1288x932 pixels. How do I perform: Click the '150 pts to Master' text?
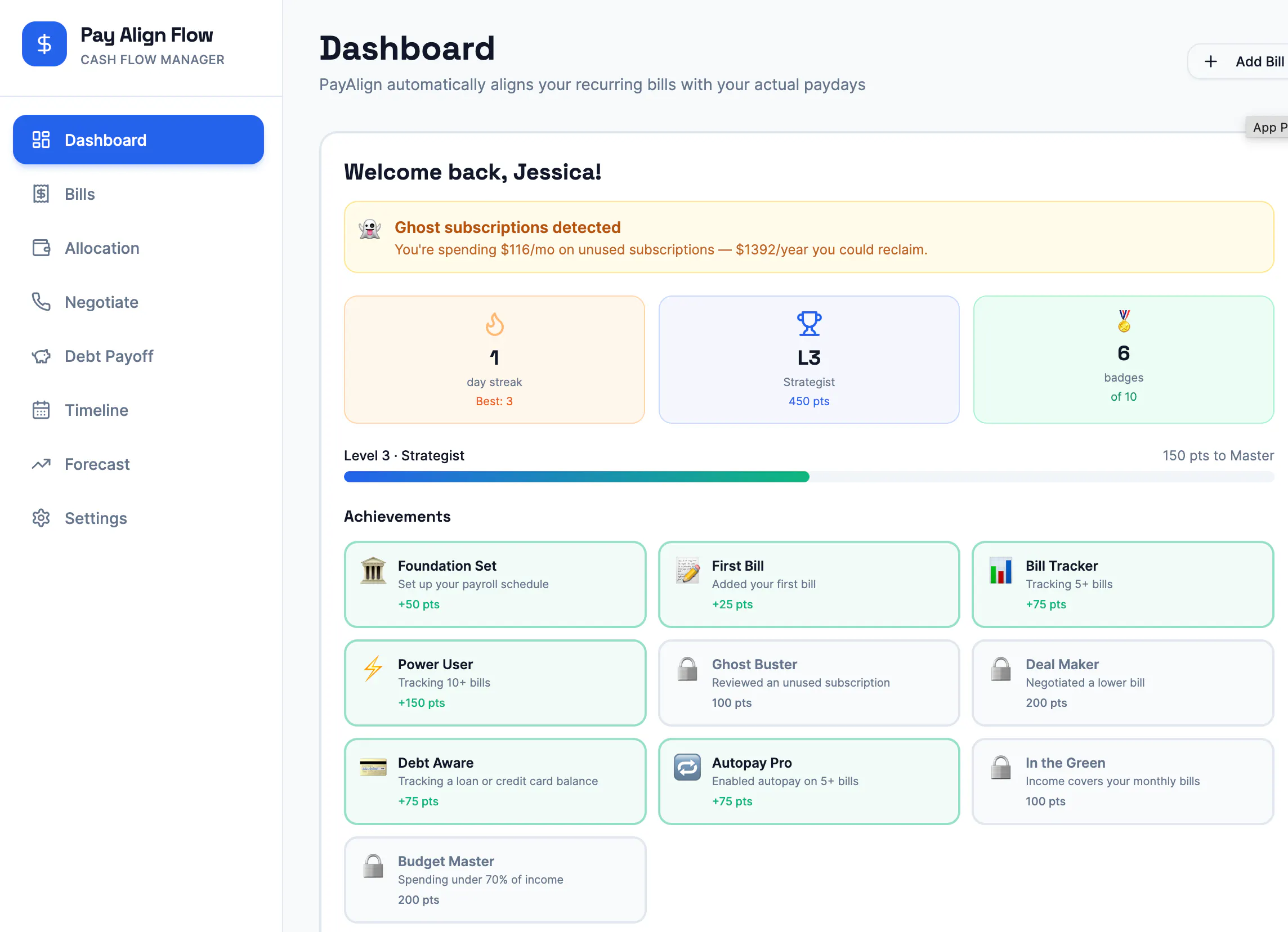[1218, 456]
